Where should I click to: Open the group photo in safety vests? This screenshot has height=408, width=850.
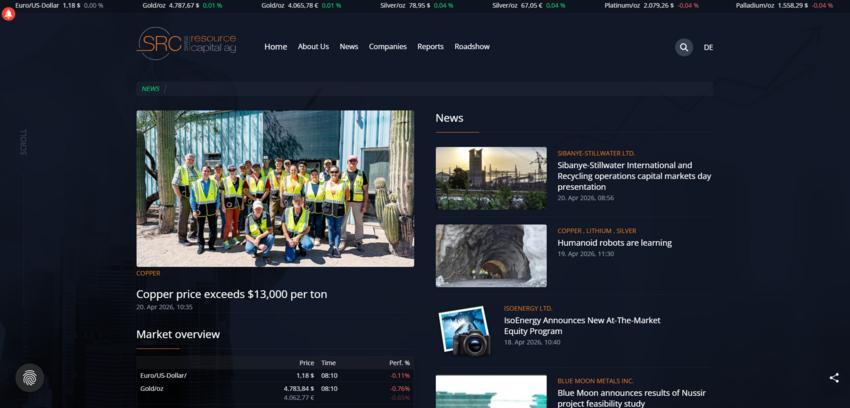275,189
